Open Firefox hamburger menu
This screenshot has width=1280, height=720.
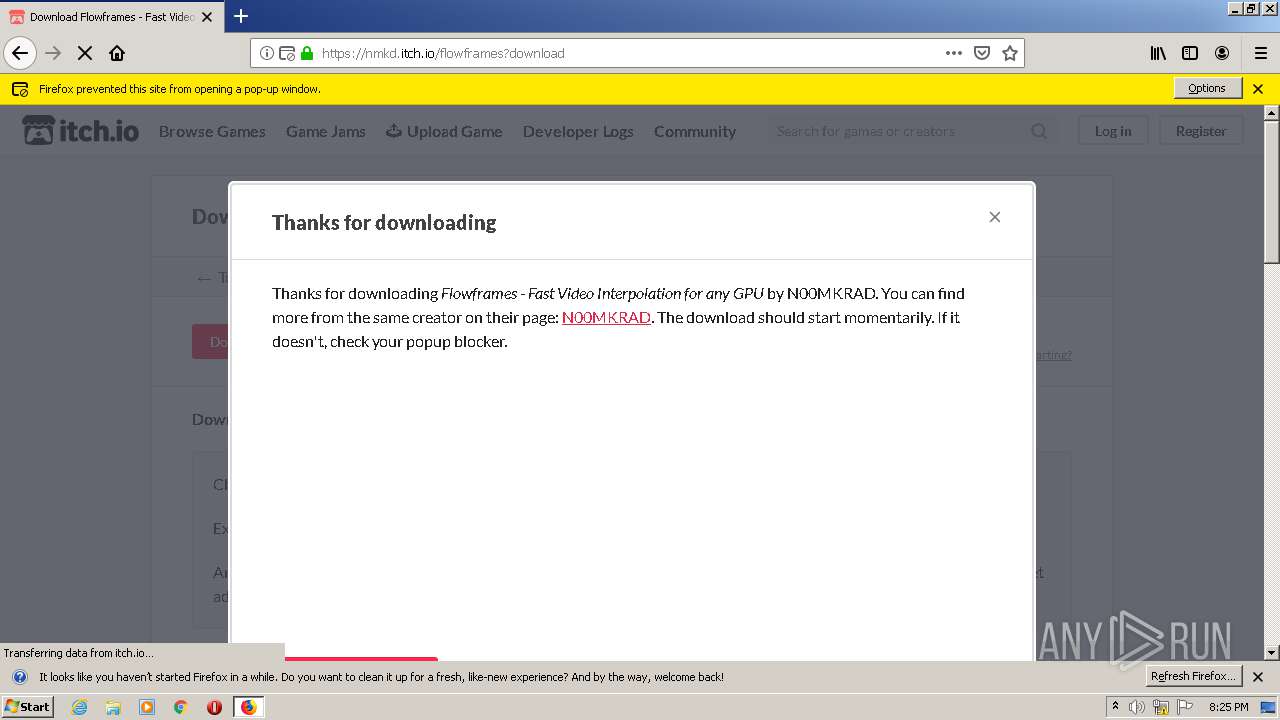(1261, 53)
